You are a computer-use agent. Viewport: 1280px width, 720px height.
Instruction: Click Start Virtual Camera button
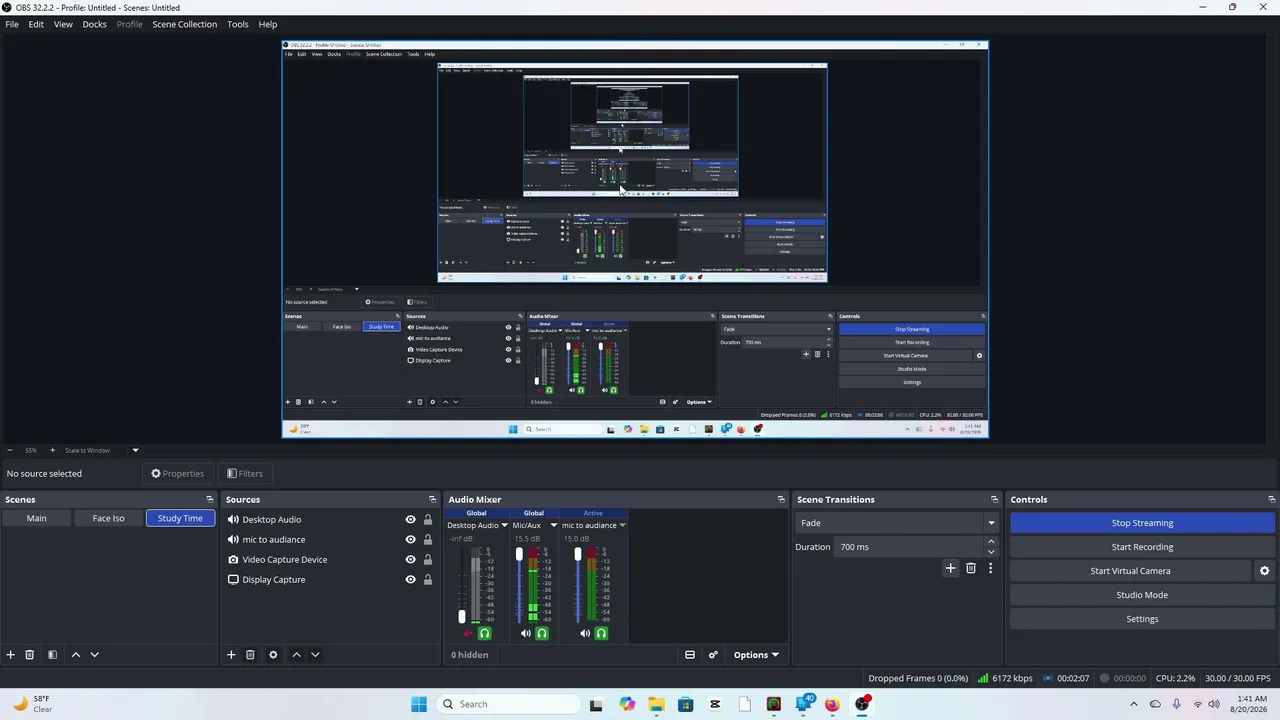pos(1130,571)
